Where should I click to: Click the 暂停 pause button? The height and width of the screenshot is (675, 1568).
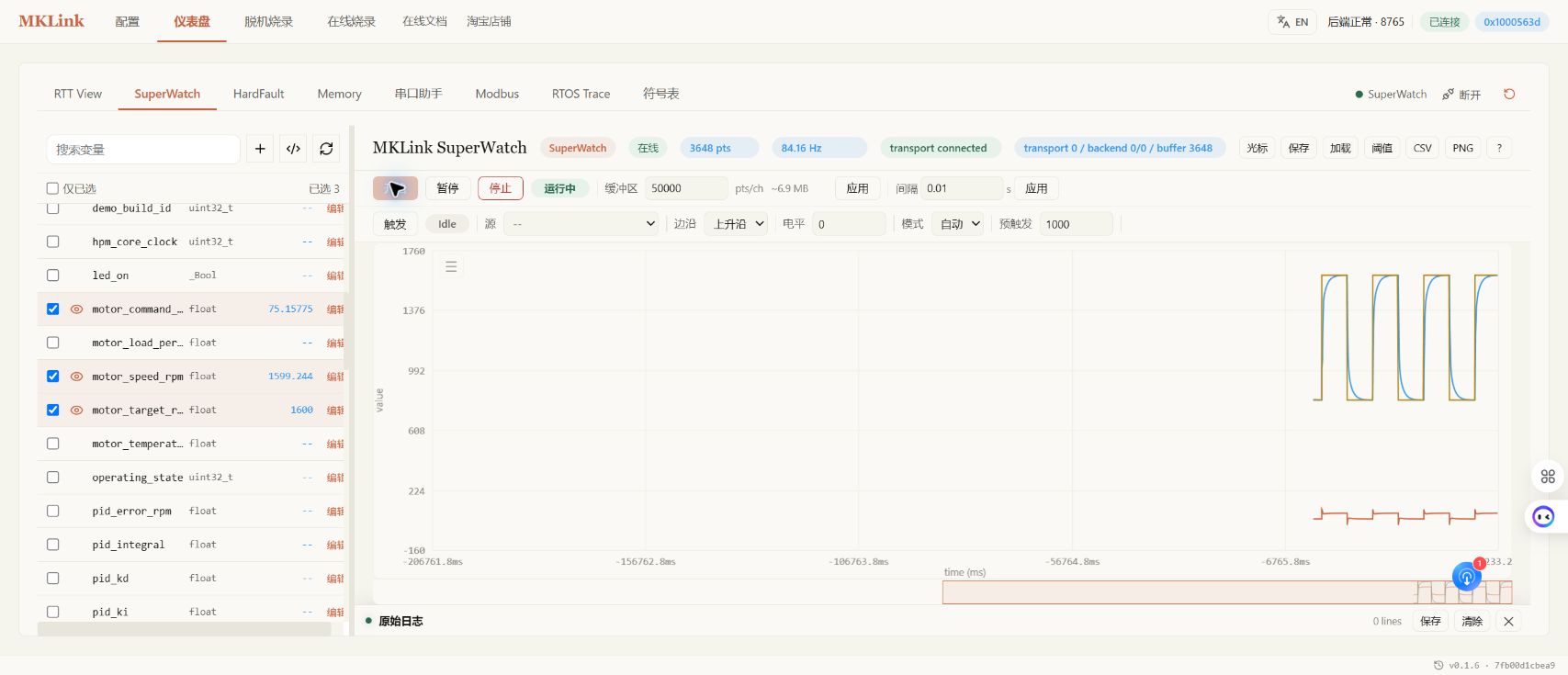point(447,188)
